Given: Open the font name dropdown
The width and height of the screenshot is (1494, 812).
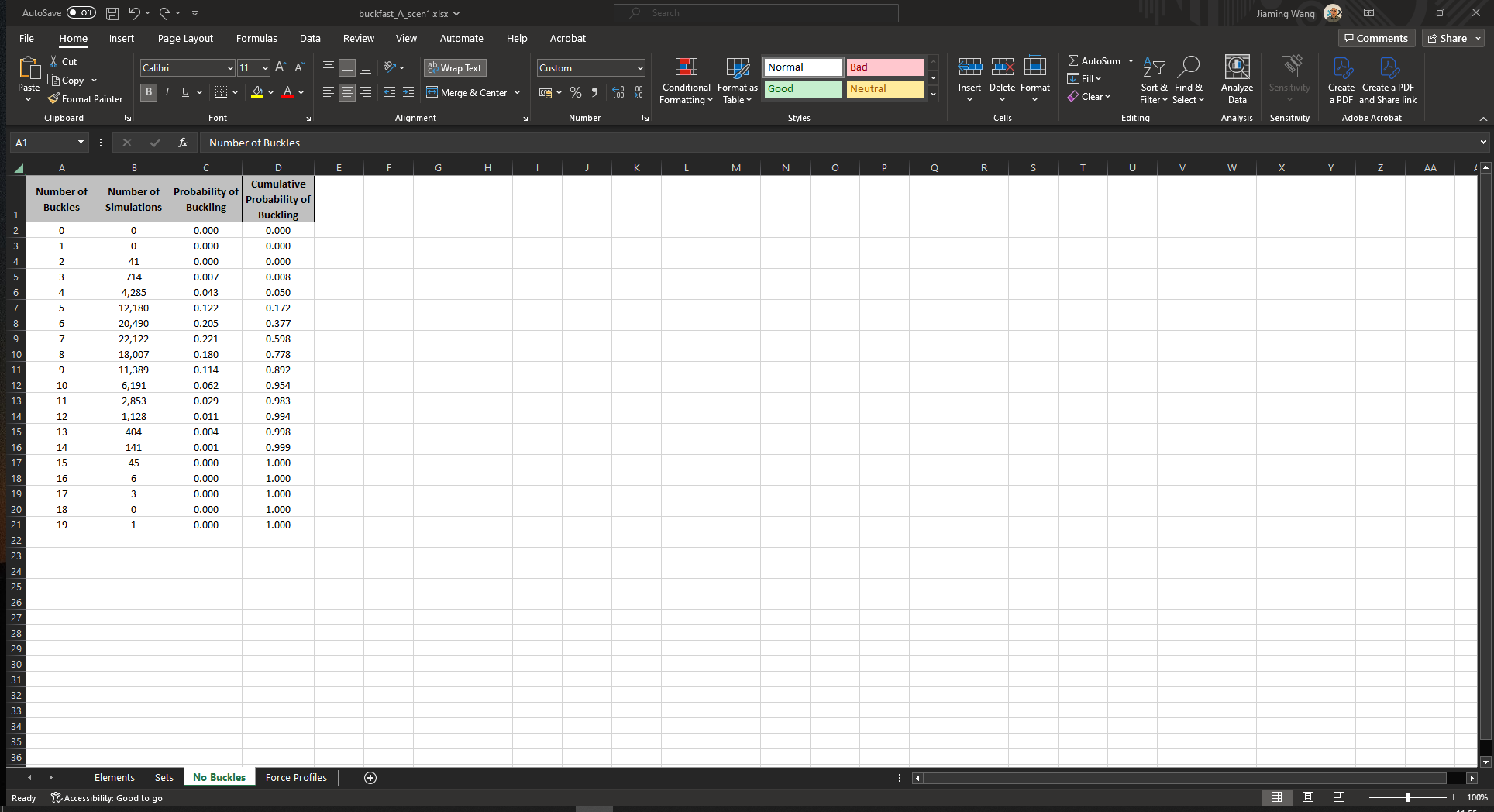Looking at the screenshot, I should [230, 68].
